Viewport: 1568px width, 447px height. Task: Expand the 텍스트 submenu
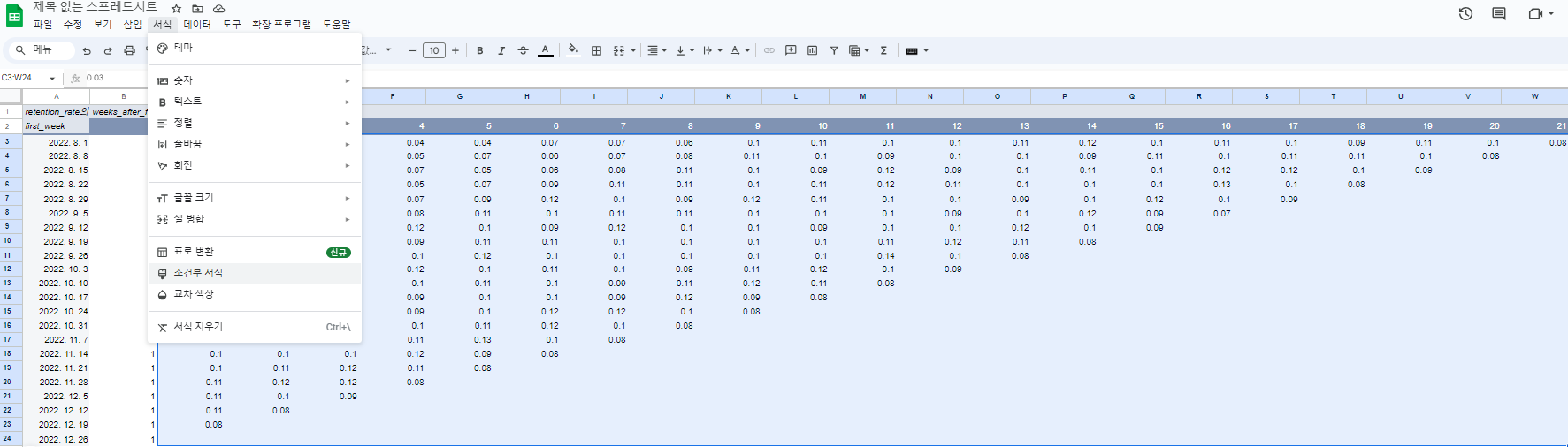coord(255,102)
